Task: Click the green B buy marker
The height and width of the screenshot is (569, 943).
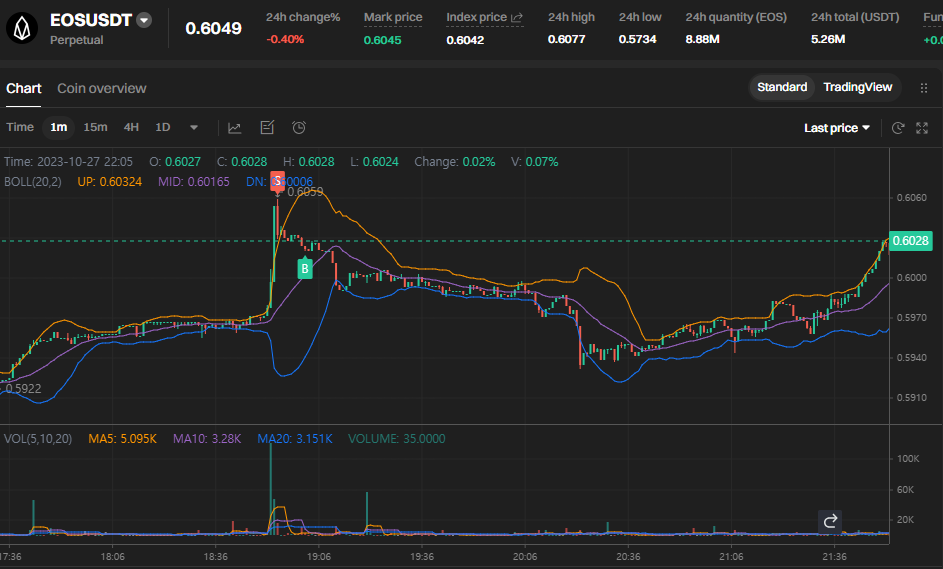Action: 305,268
